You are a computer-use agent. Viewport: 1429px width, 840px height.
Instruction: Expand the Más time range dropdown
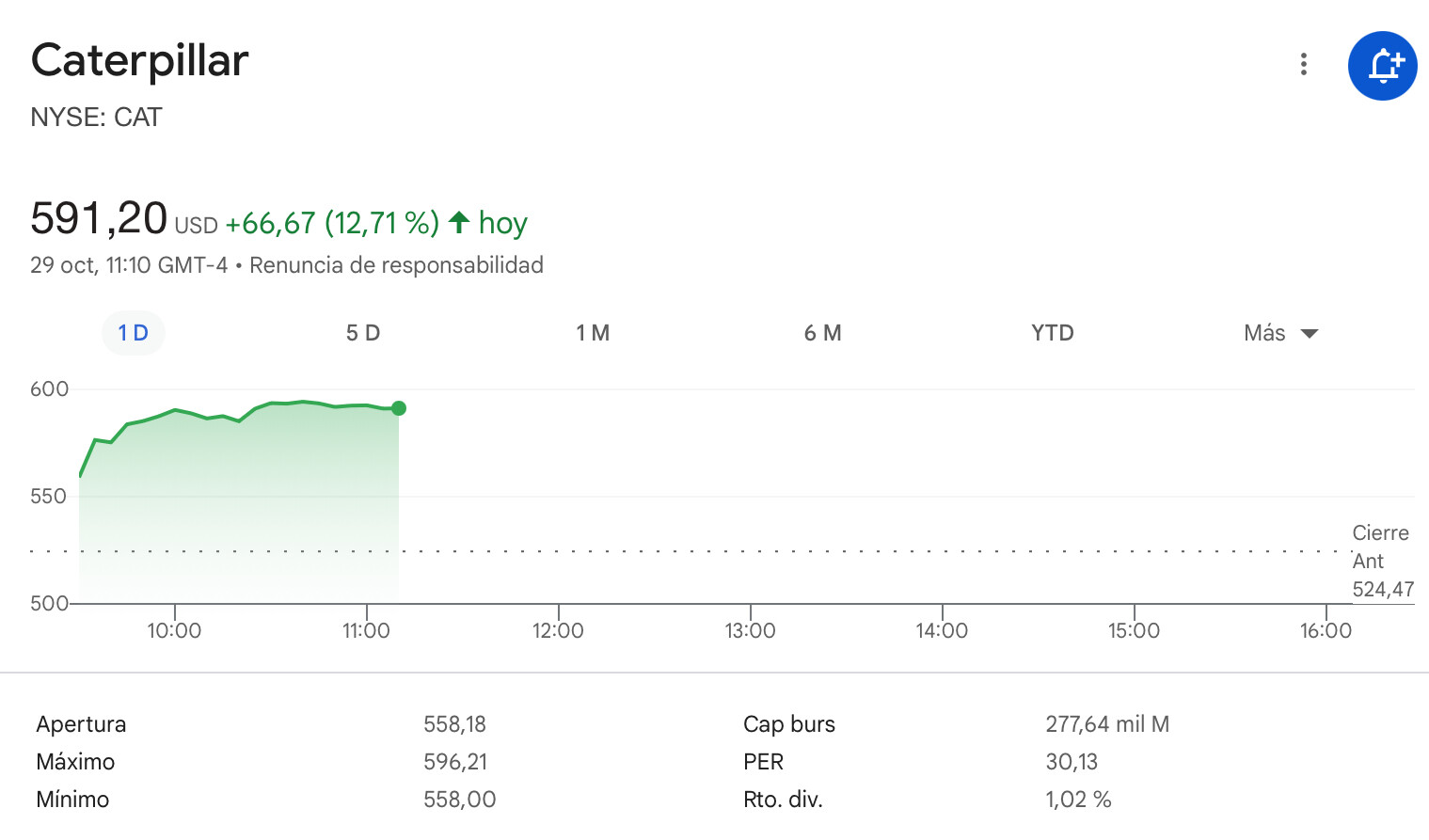point(1280,333)
